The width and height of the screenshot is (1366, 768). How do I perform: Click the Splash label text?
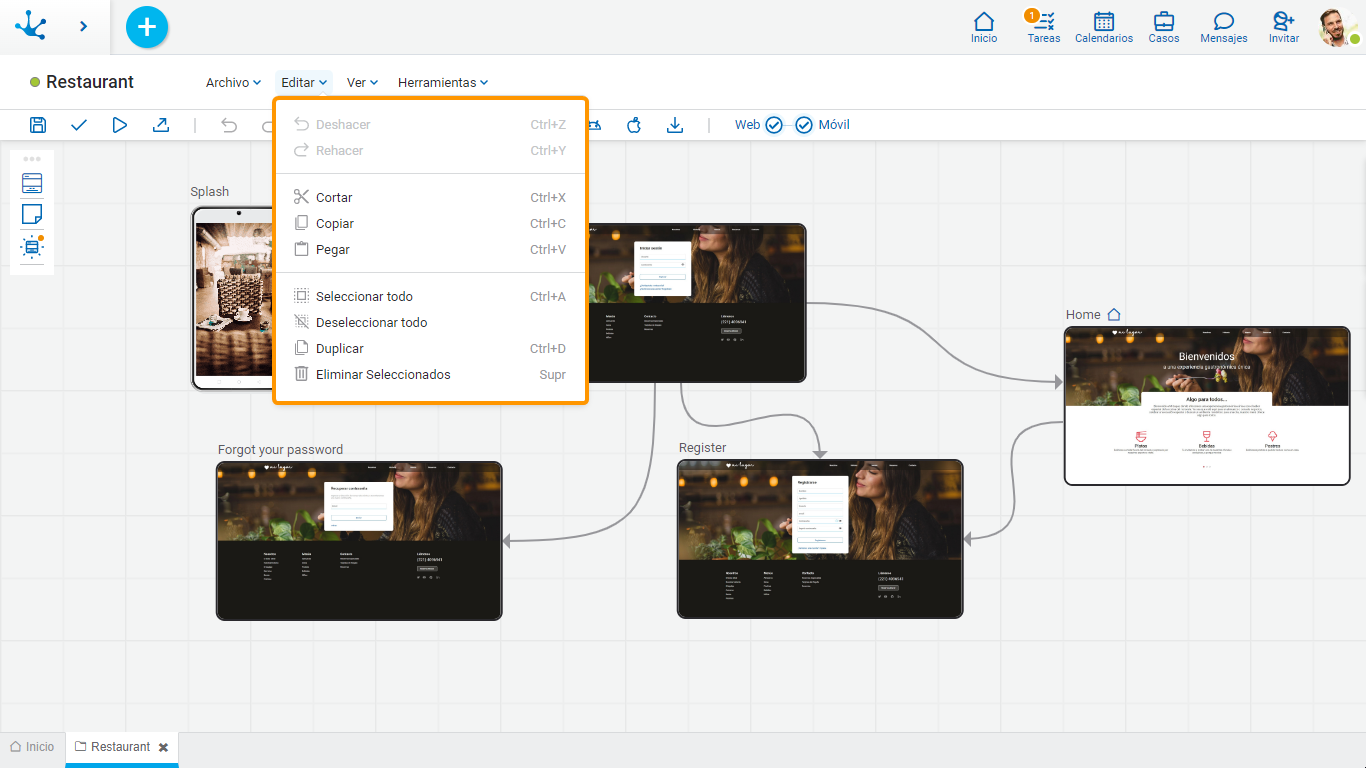(210, 192)
